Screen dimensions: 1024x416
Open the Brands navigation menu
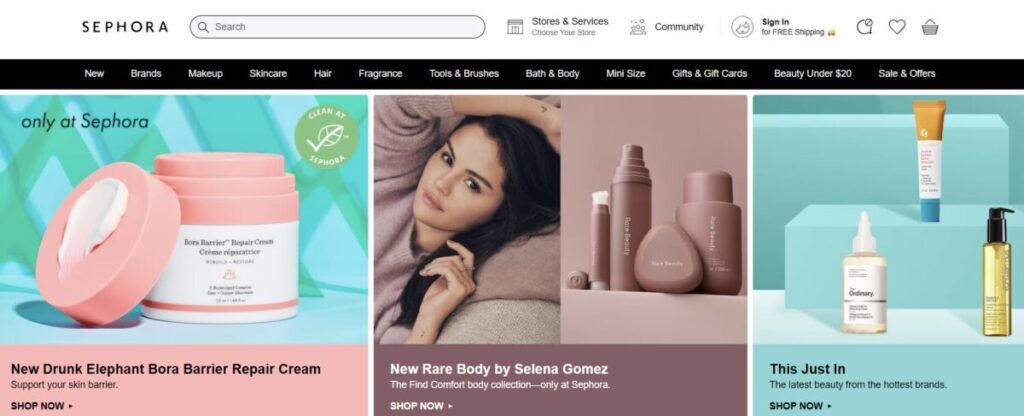(146, 74)
